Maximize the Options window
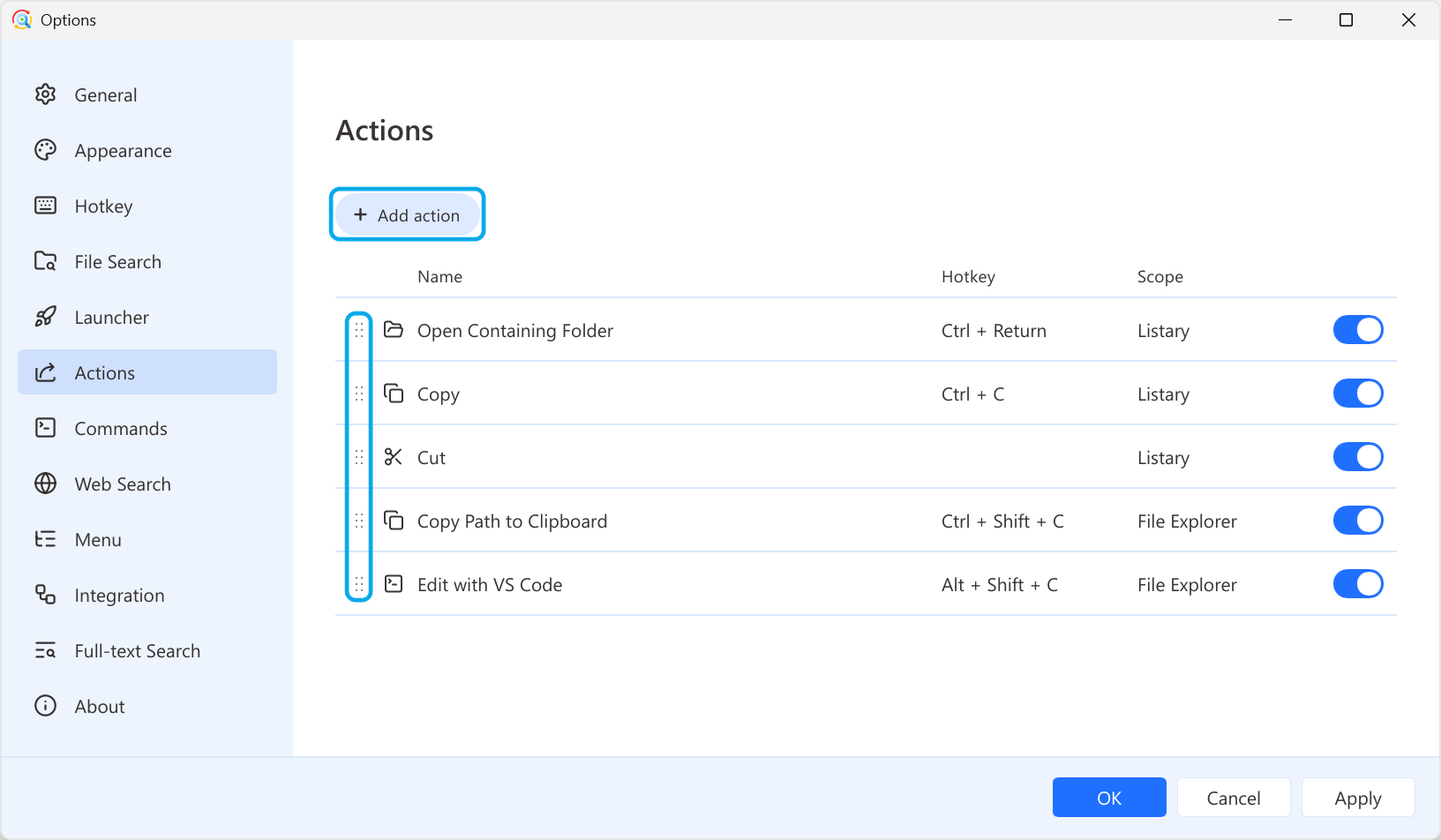This screenshot has width=1441, height=840. (x=1347, y=19)
